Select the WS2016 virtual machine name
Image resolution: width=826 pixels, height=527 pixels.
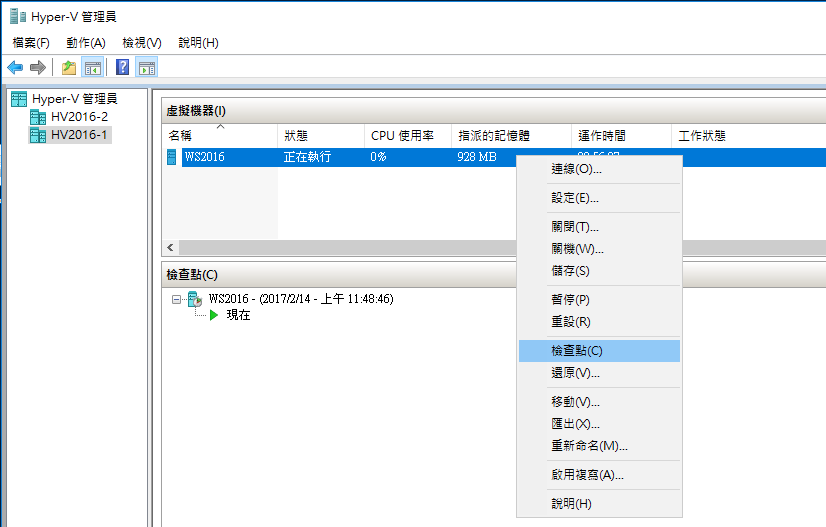coord(204,157)
